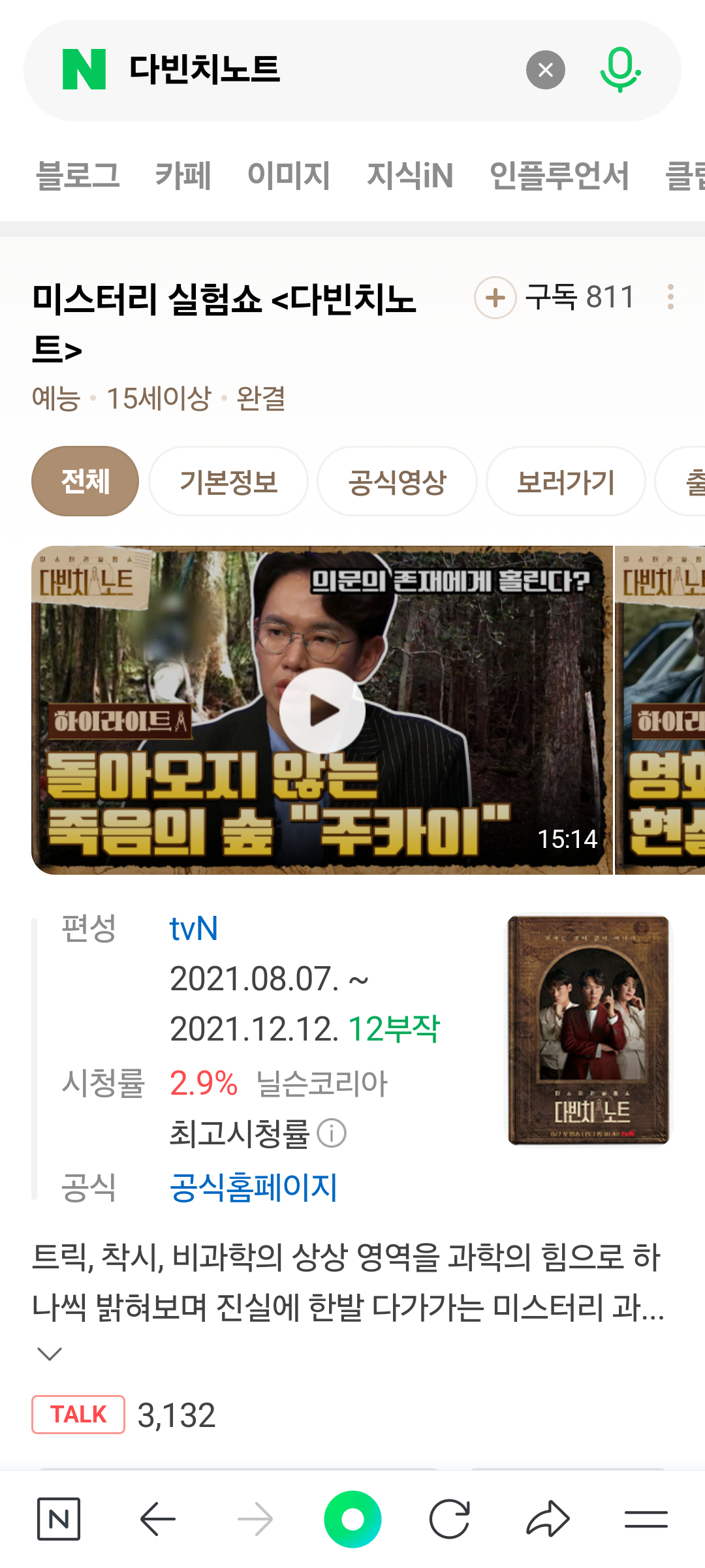Share this page with arrow icon
Screen dimensions: 705x1568
[x=548, y=1519]
